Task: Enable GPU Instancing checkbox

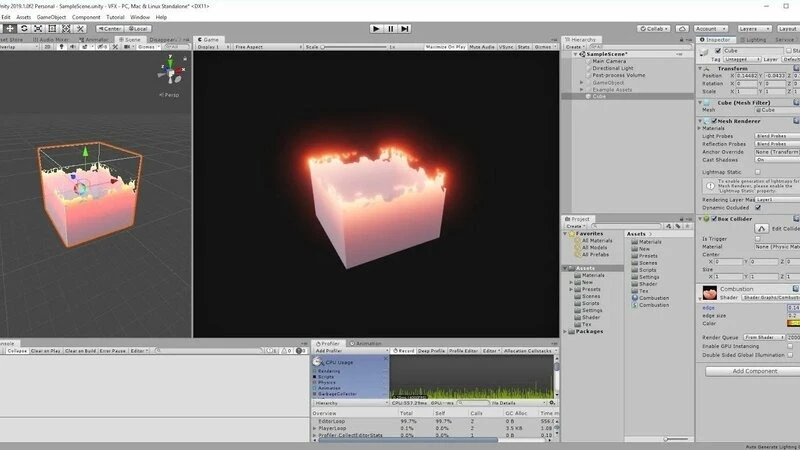Action: 790,345
